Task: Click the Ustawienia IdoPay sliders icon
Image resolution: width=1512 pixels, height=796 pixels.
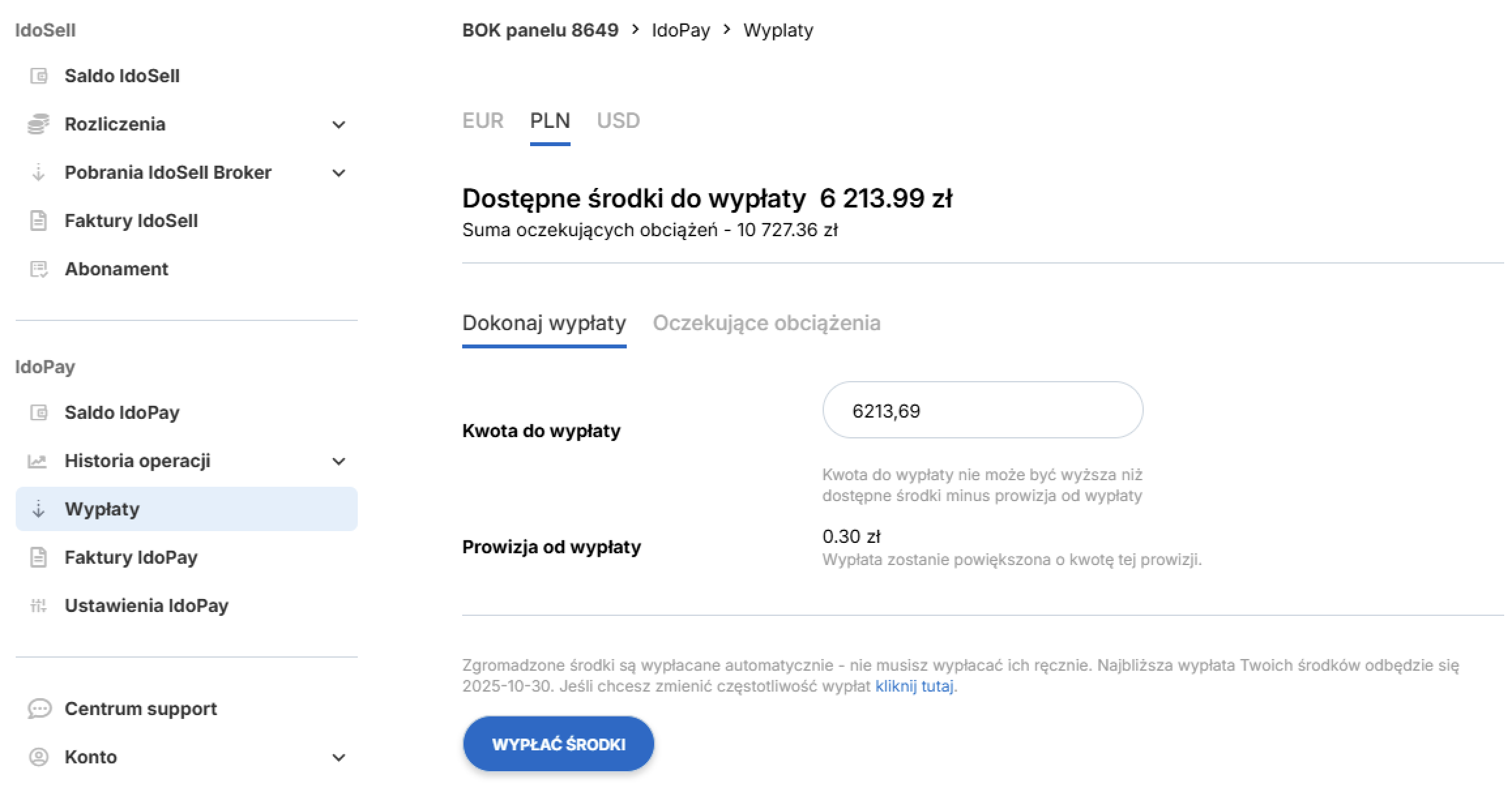Action: [39, 605]
